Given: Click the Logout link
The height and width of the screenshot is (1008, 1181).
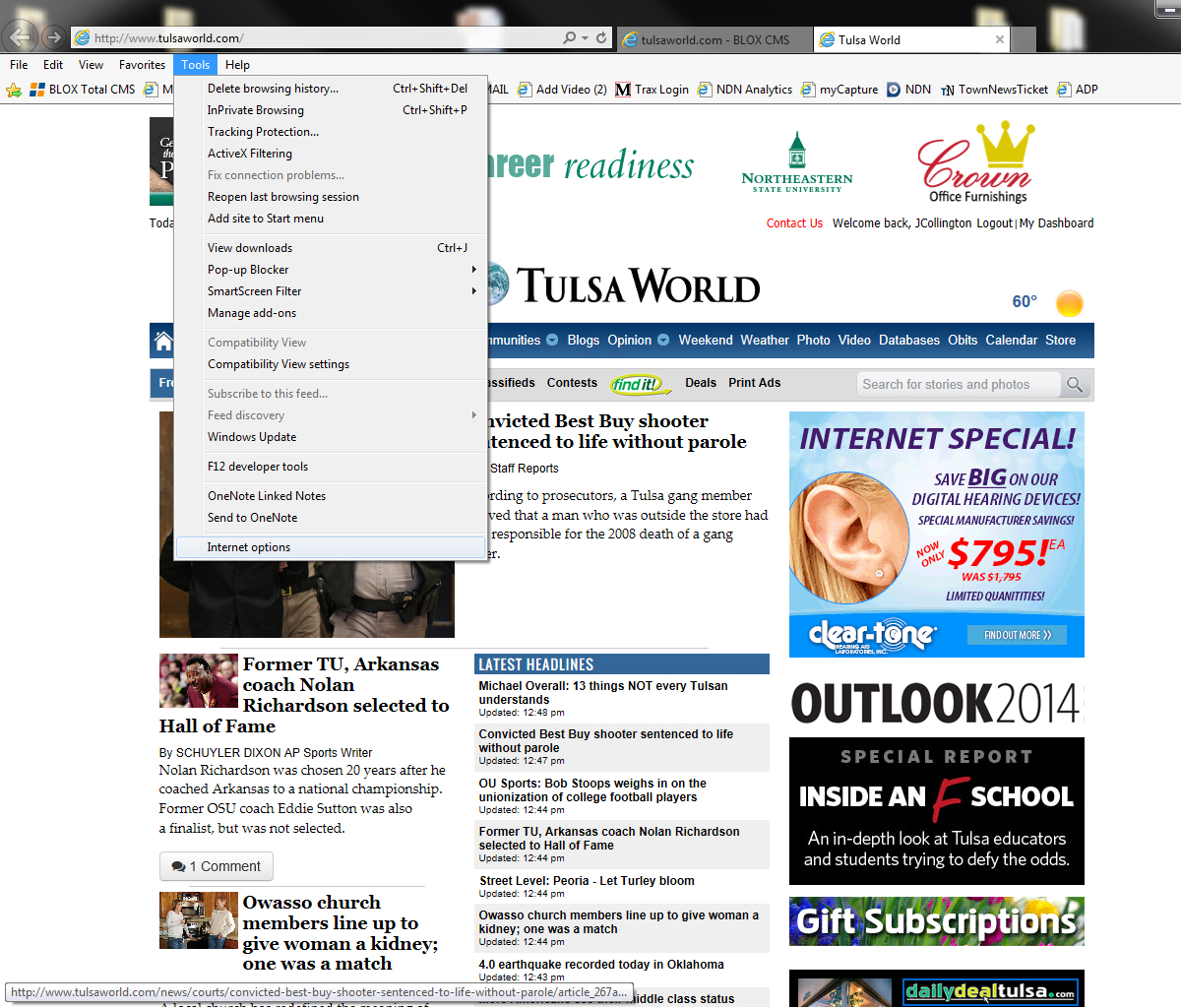Looking at the screenshot, I should click(994, 223).
